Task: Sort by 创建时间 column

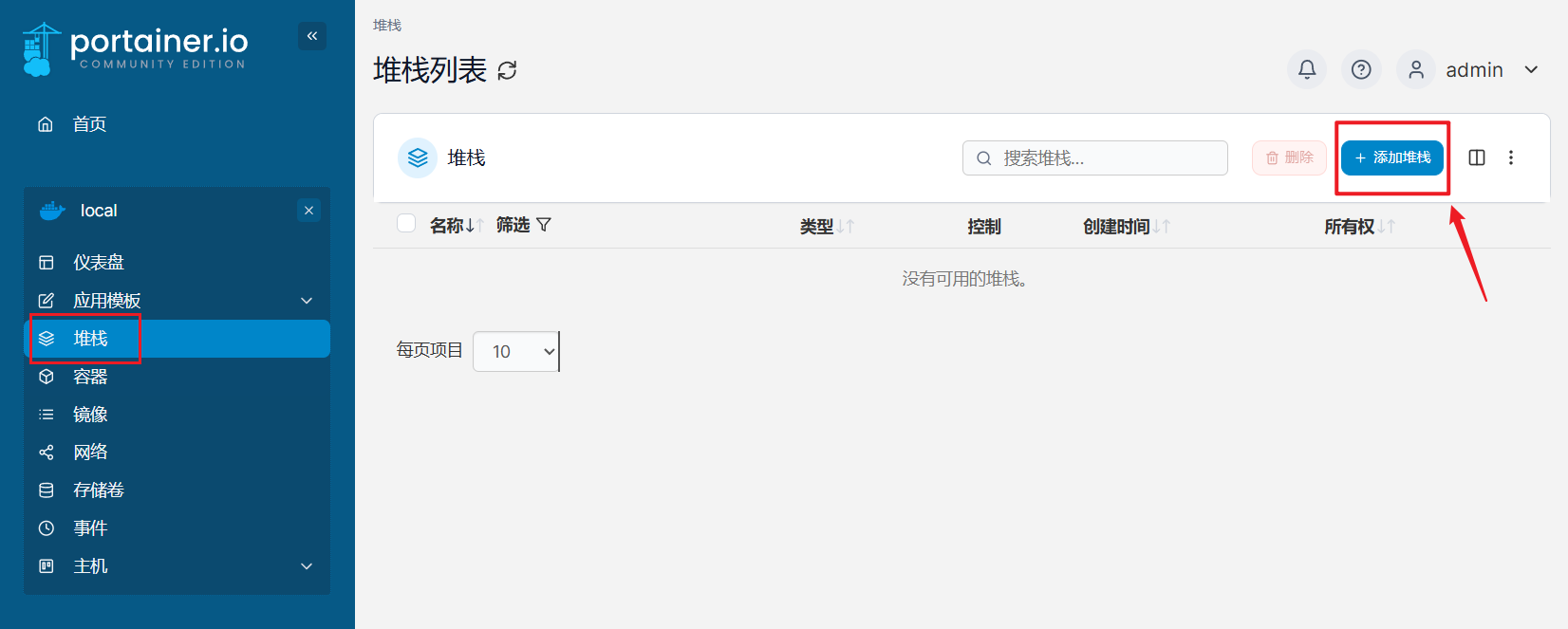Action: click(1127, 227)
